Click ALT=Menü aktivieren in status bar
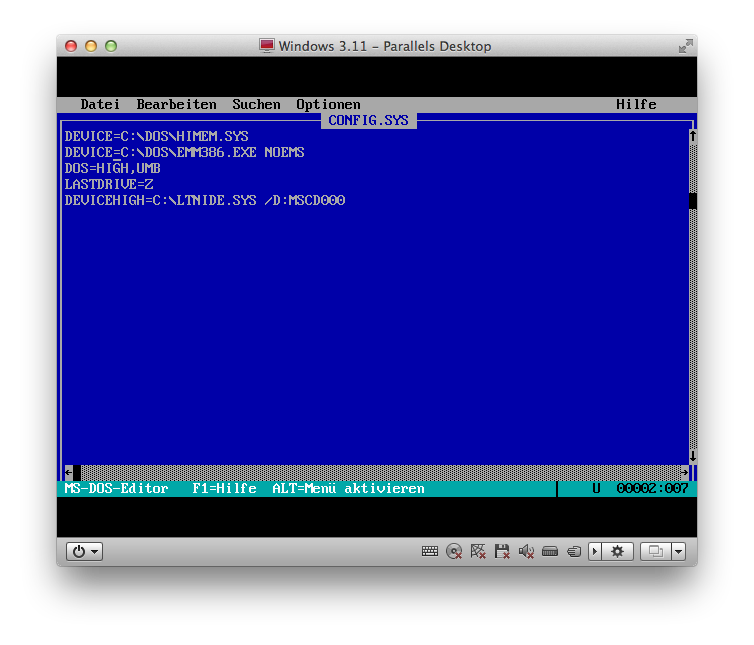This screenshot has width=754, height=645. [348, 489]
